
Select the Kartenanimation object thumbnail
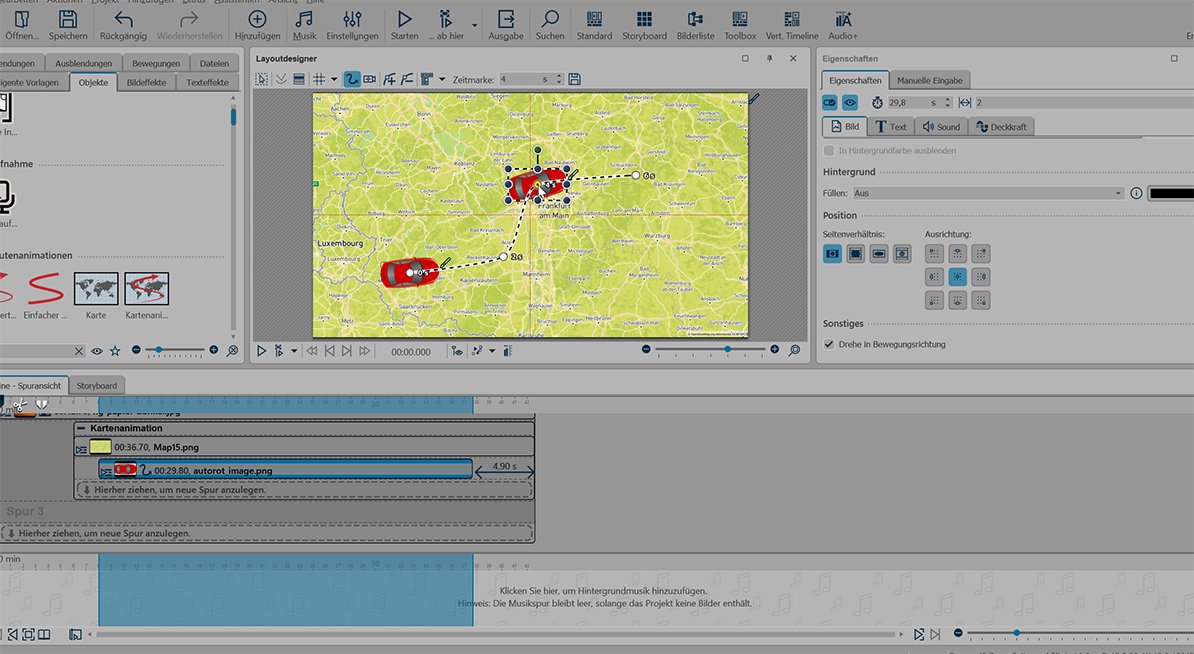click(x=146, y=289)
